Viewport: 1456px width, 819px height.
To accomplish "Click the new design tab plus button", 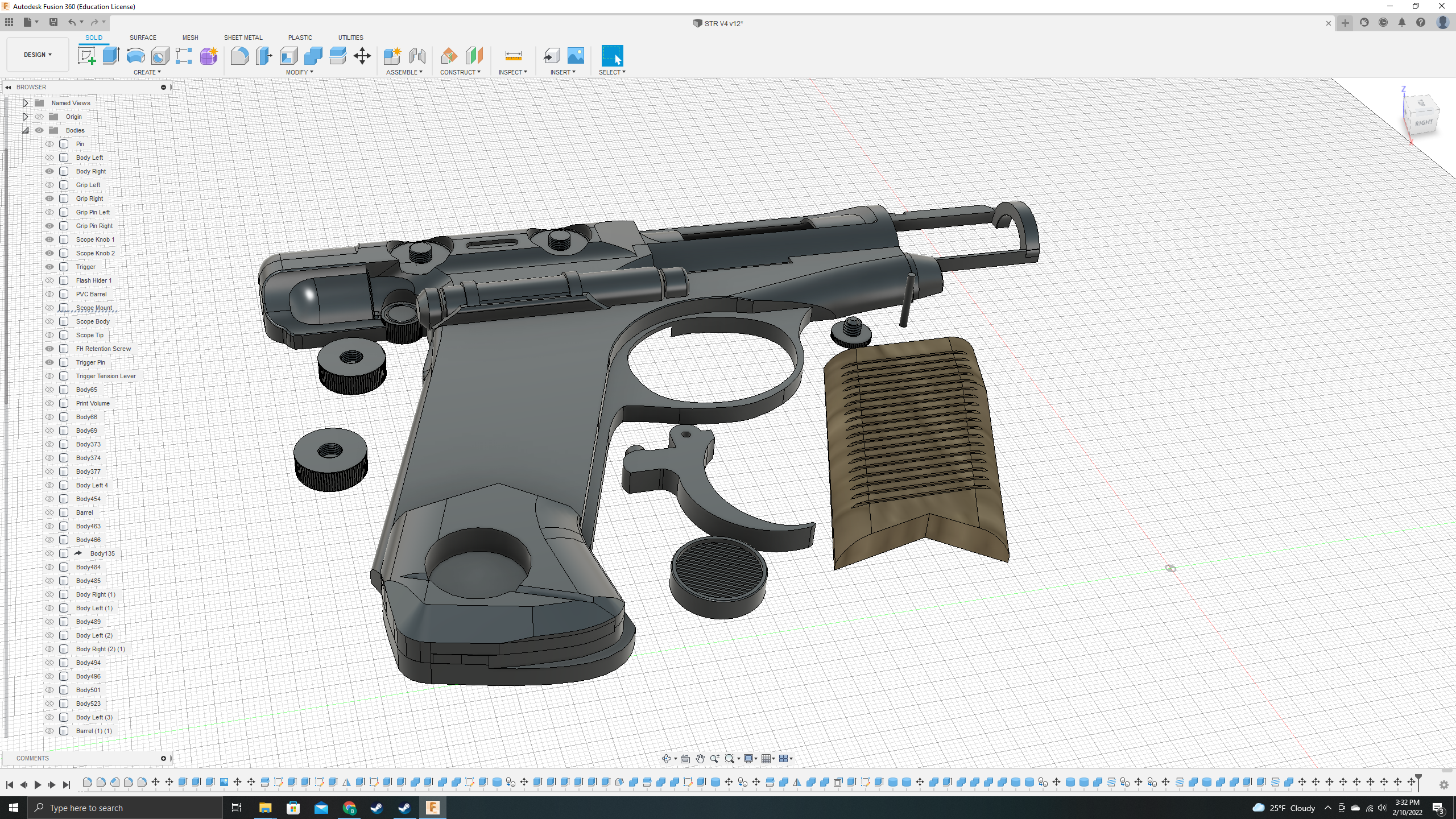I will point(1345,23).
